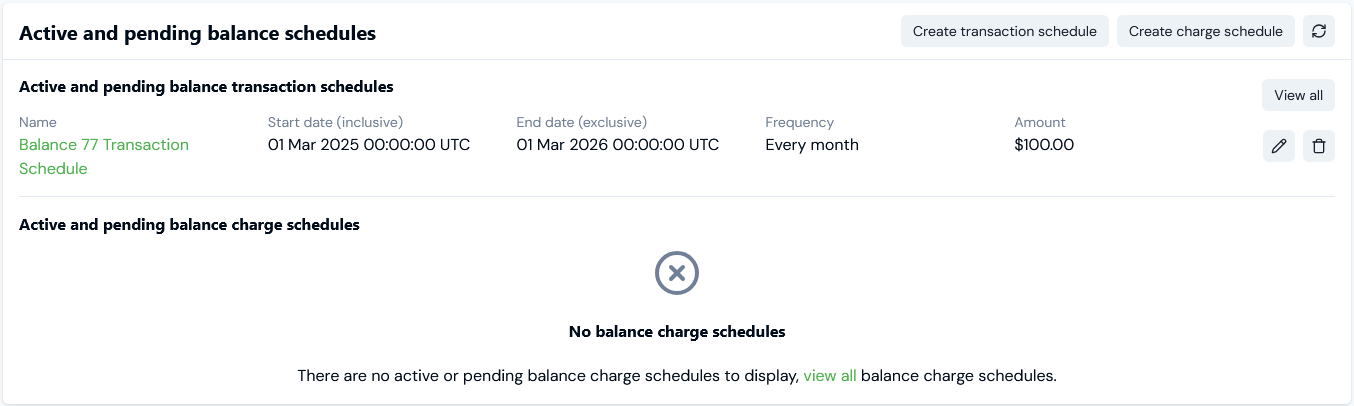This screenshot has height=406, width=1354.
Task: Click the Amount column label
Action: tap(1040, 122)
